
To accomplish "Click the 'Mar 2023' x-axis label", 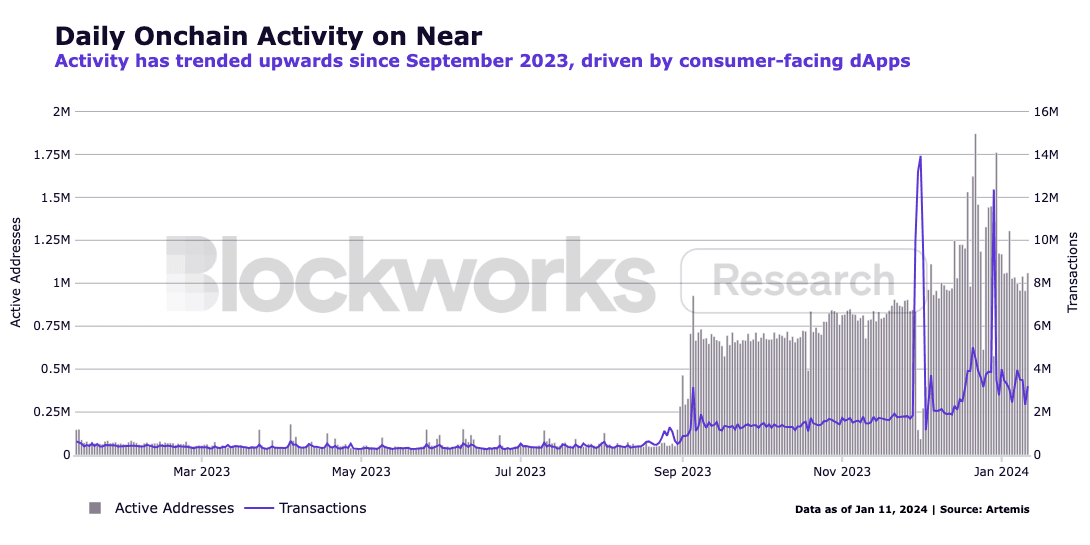I will [x=202, y=473].
